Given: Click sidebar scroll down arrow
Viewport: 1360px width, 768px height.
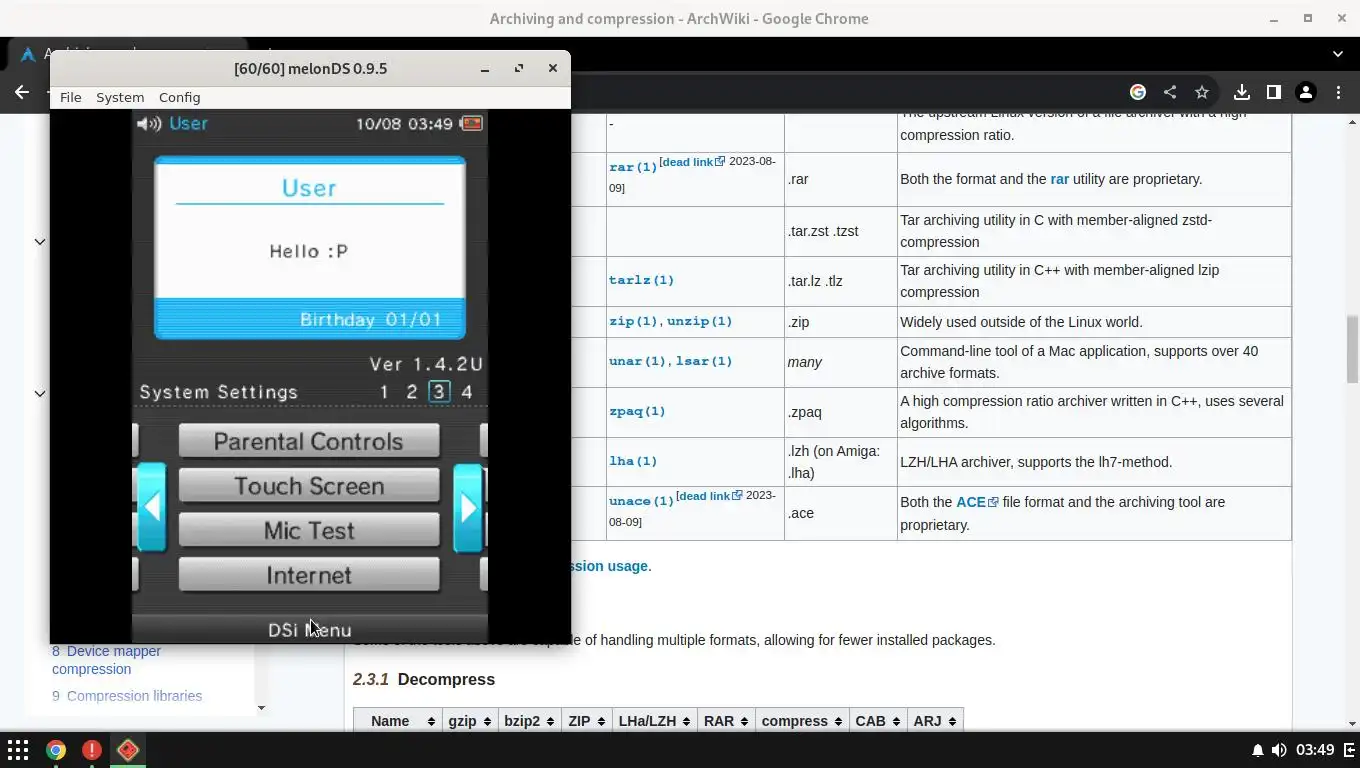Looking at the screenshot, I should (261, 708).
